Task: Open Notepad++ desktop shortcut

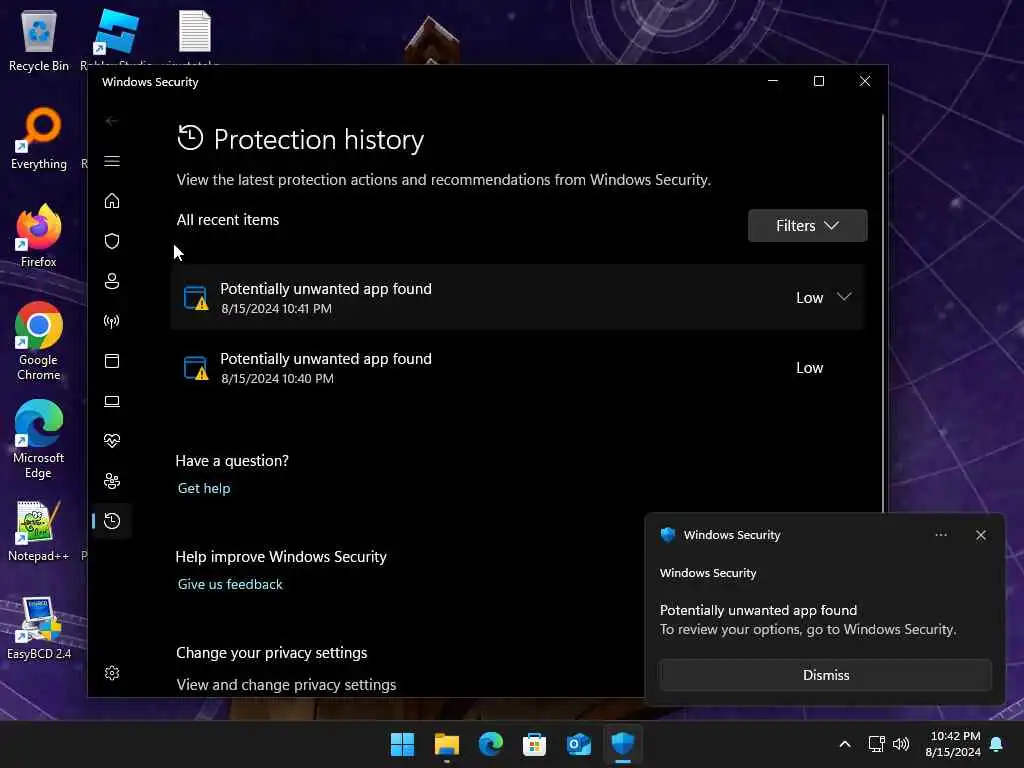Action: 39,530
